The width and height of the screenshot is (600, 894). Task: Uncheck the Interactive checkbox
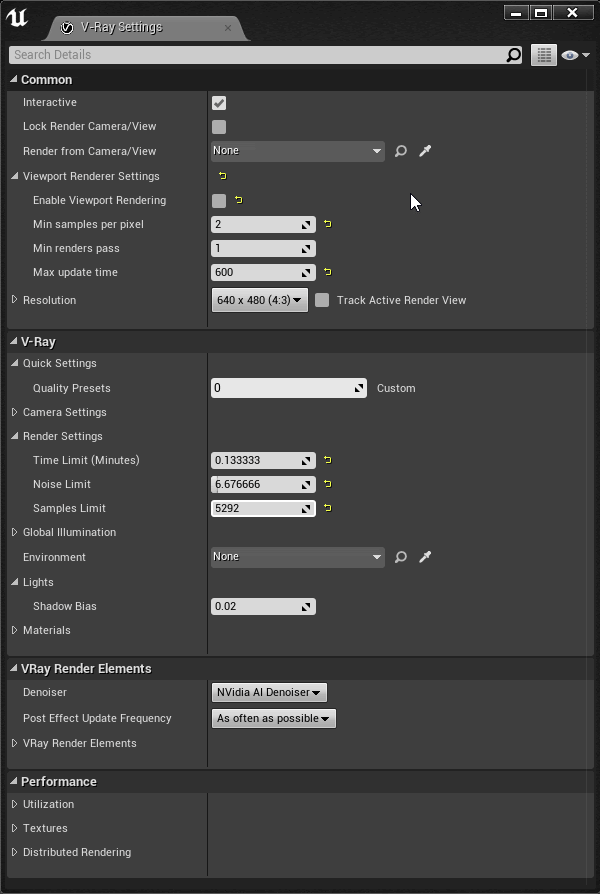(x=219, y=103)
